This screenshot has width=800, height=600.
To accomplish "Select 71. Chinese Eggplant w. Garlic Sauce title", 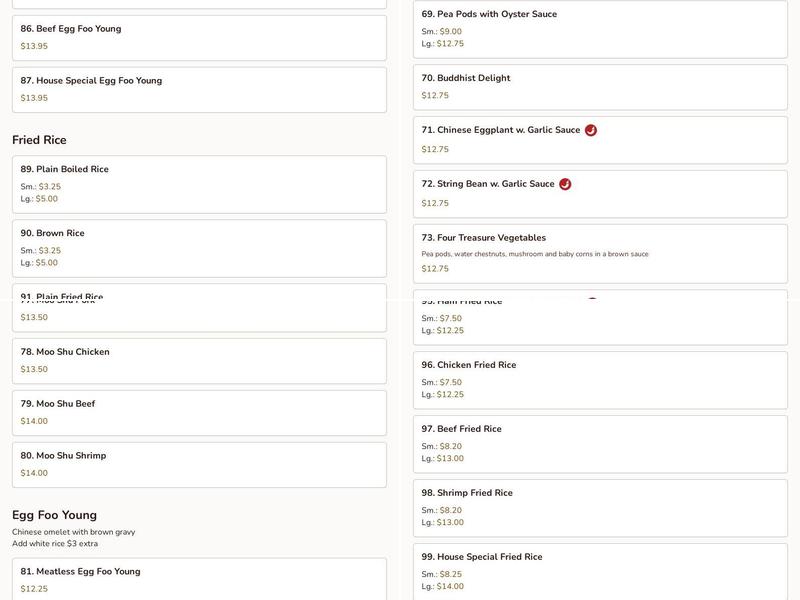I will [500, 130].
